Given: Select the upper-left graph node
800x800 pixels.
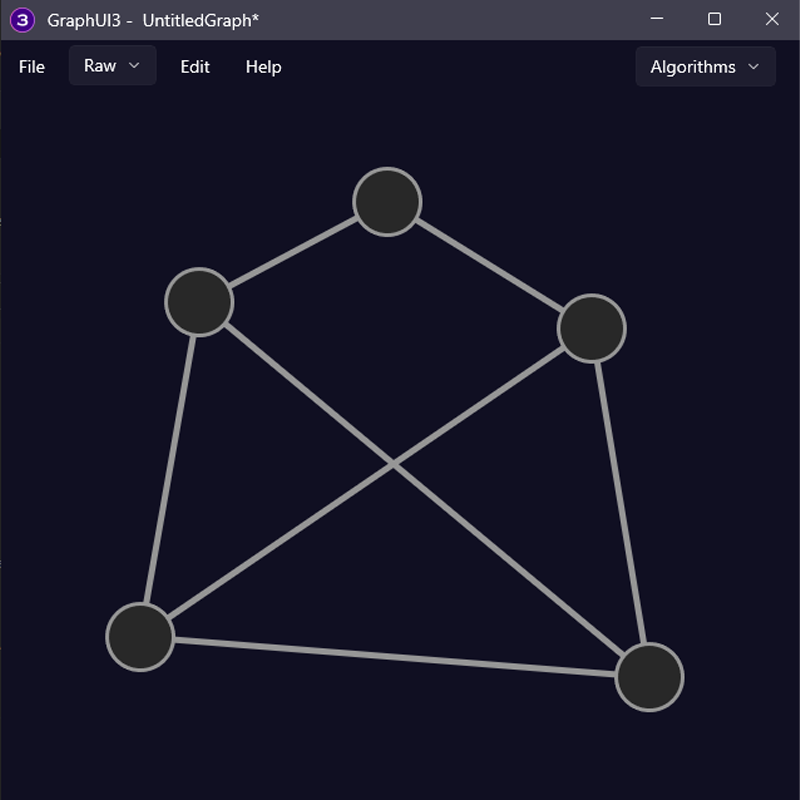Looking at the screenshot, I should (x=199, y=302).
